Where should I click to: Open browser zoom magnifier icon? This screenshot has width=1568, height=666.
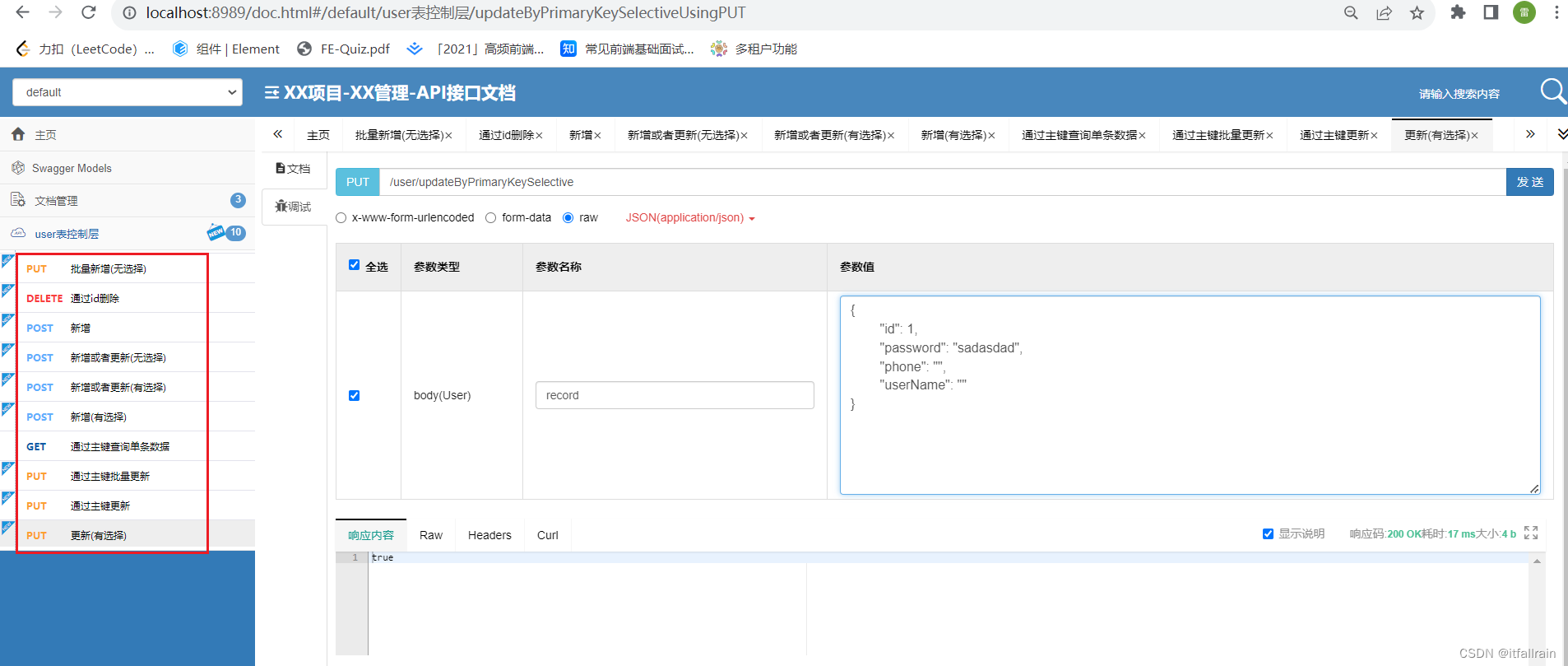[1351, 13]
